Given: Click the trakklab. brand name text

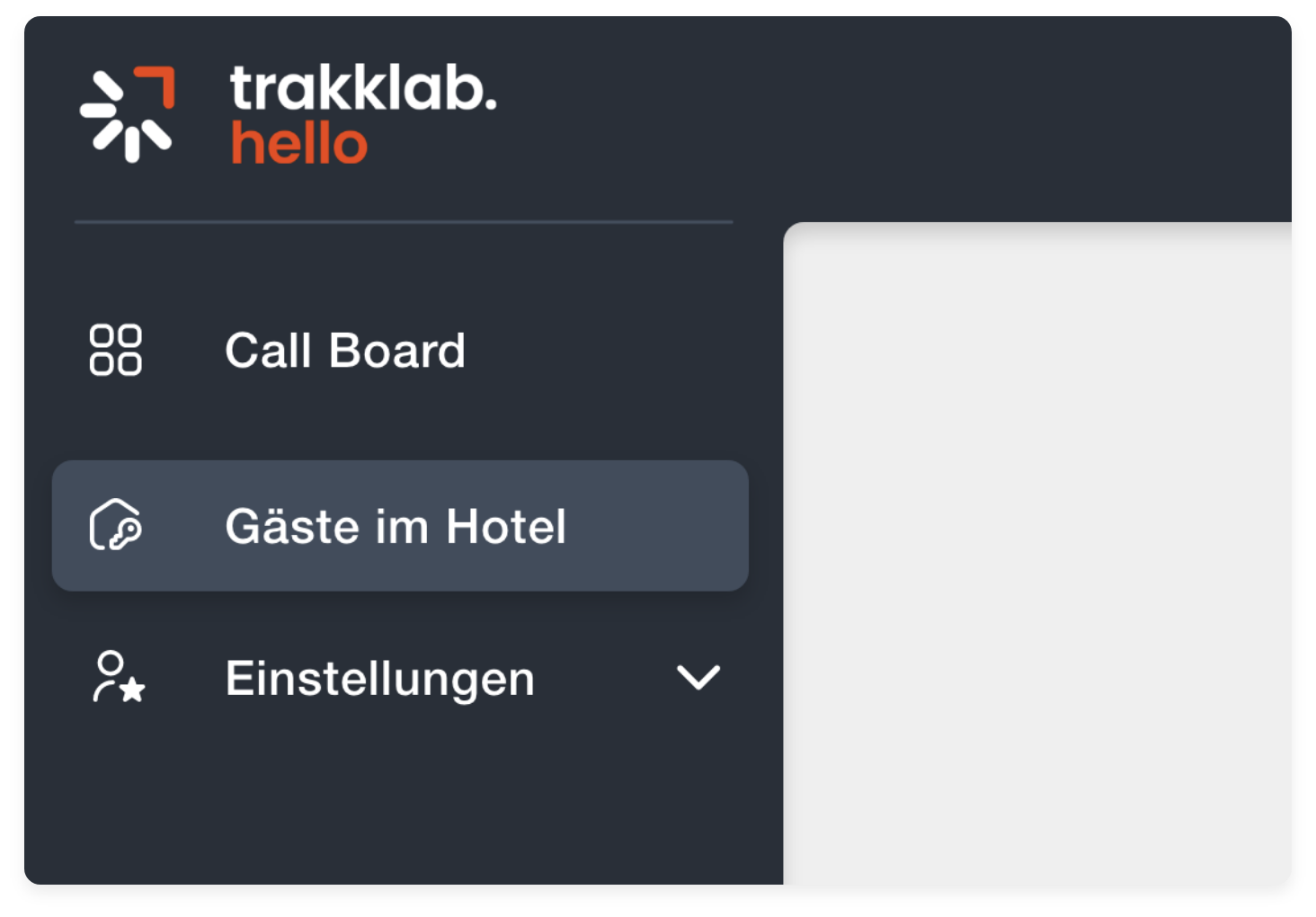Looking at the screenshot, I should [363, 88].
